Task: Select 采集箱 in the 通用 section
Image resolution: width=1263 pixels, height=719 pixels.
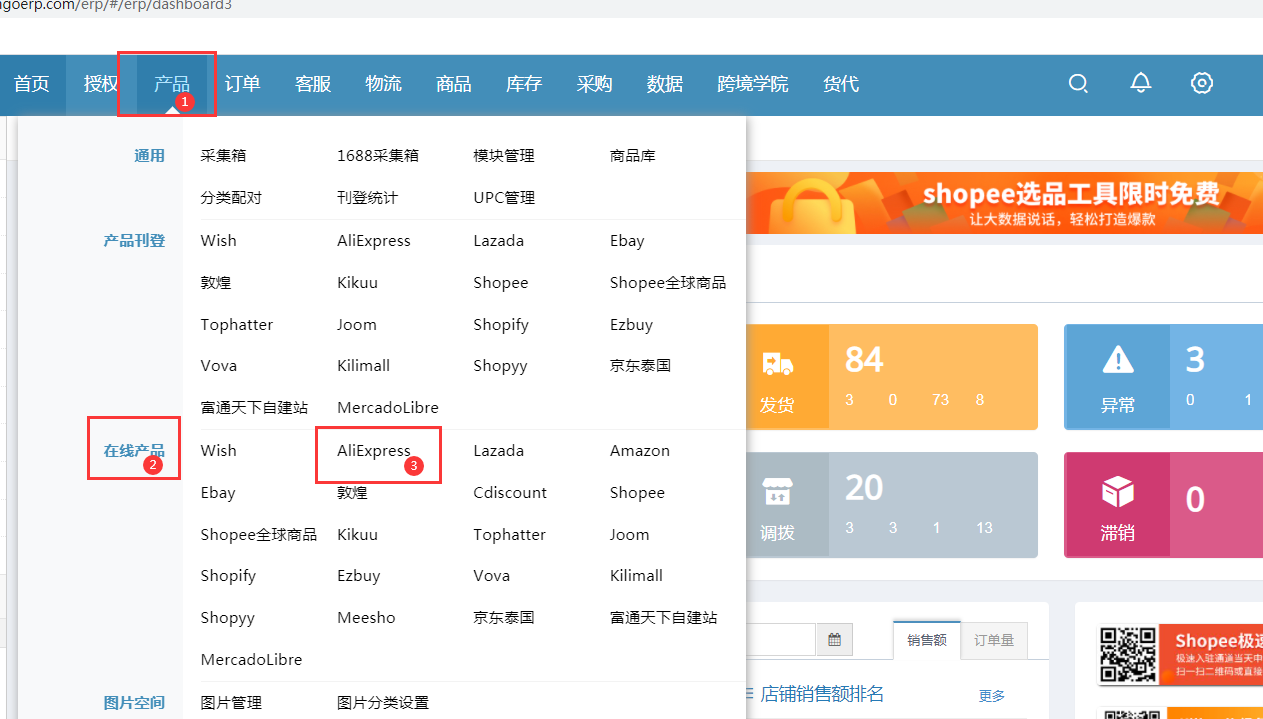Action: click(x=223, y=156)
